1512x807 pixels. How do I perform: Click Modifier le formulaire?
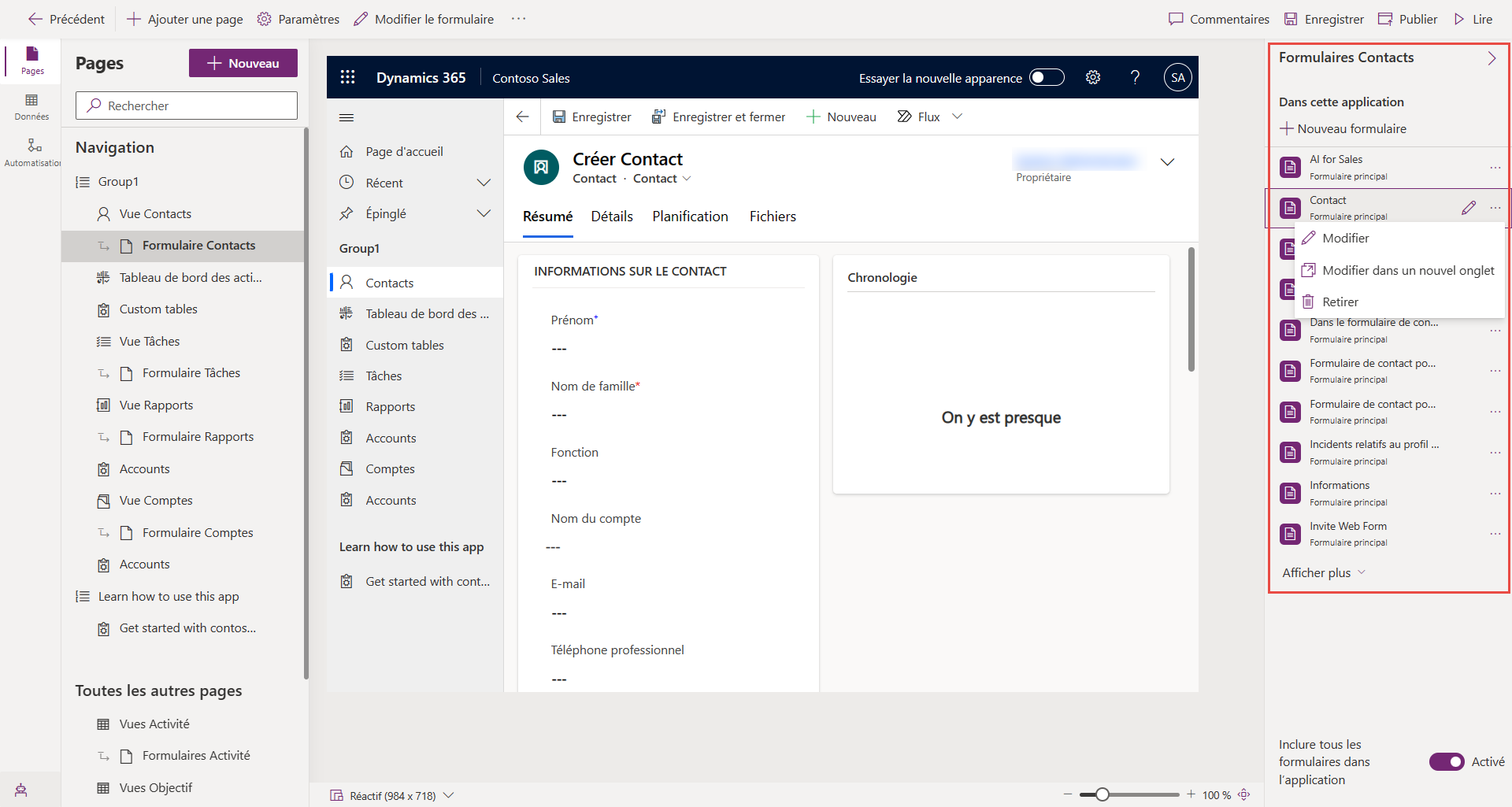point(424,19)
